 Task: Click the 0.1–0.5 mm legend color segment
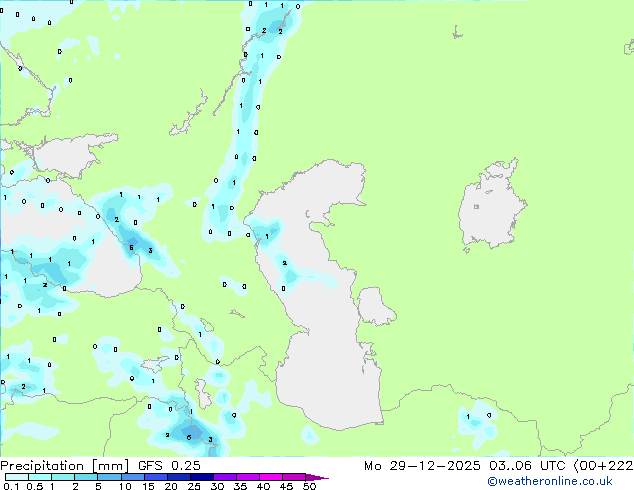17,477
